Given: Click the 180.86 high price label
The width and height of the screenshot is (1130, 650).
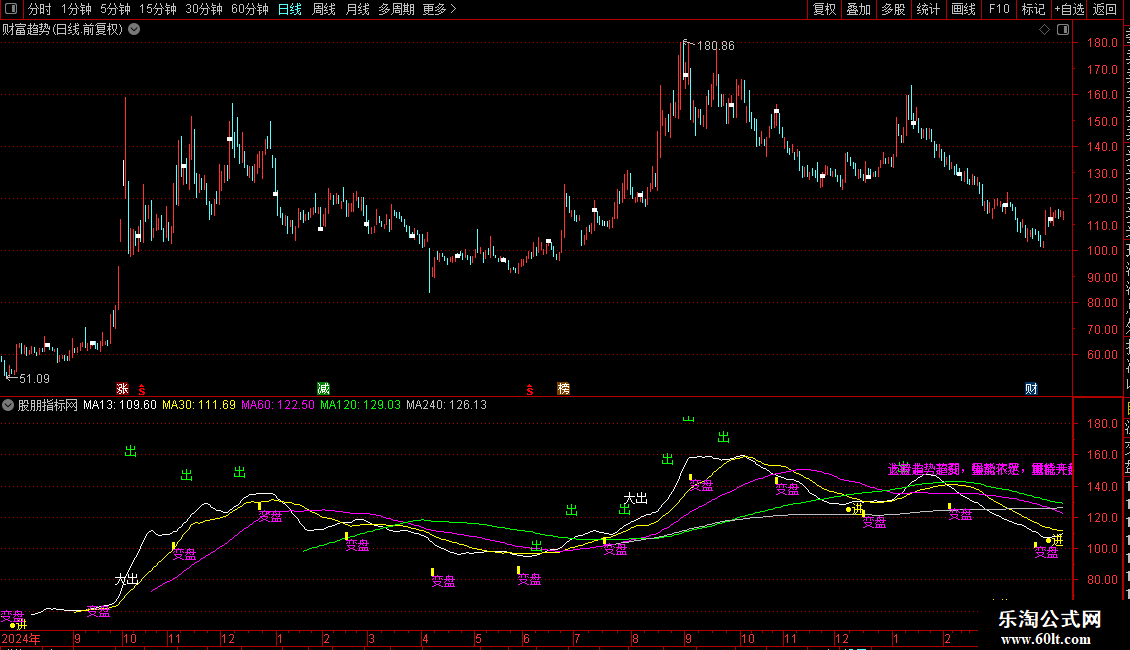Looking at the screenshot, I should point(716,46).
